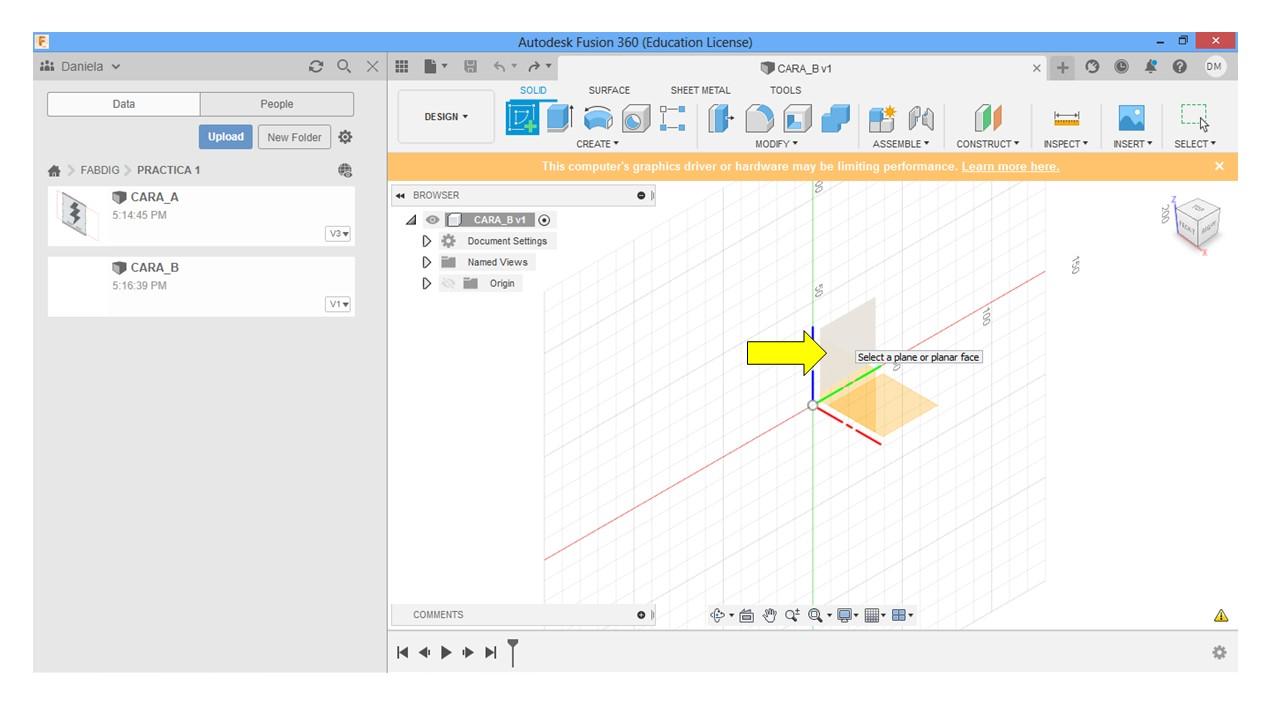Viewport: 1280px width, 720px height.
Task: Switch to the Data tab
Action: (x=124, y=104)
